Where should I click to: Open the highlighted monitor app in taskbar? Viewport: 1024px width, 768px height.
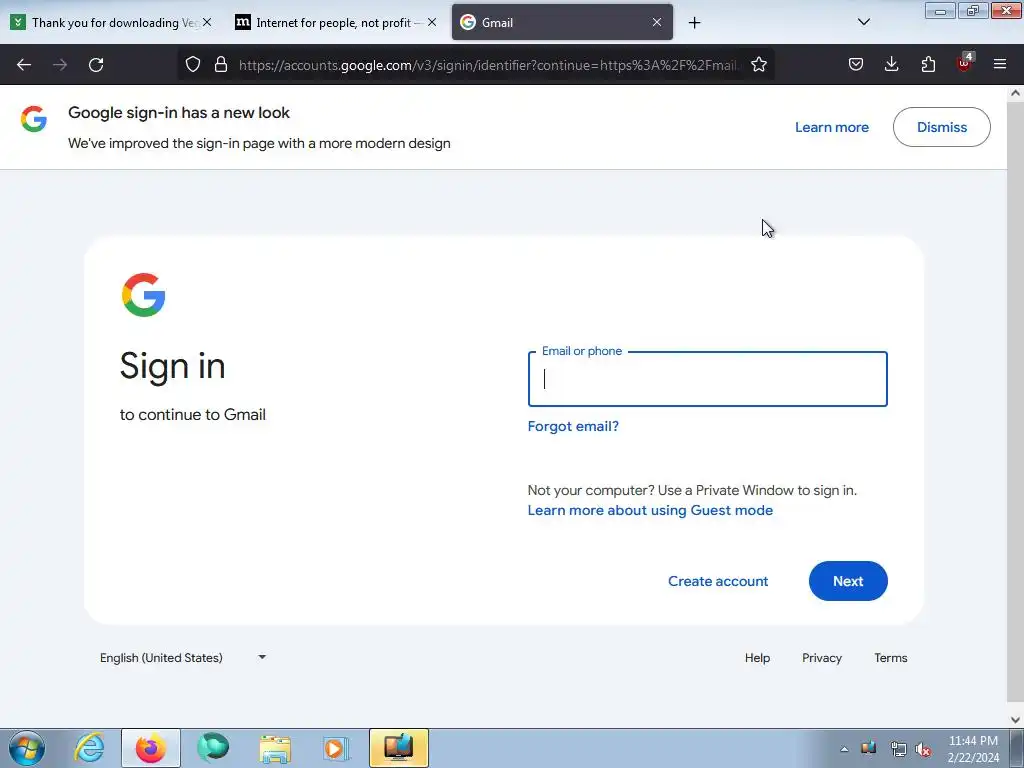pos(399,748)
